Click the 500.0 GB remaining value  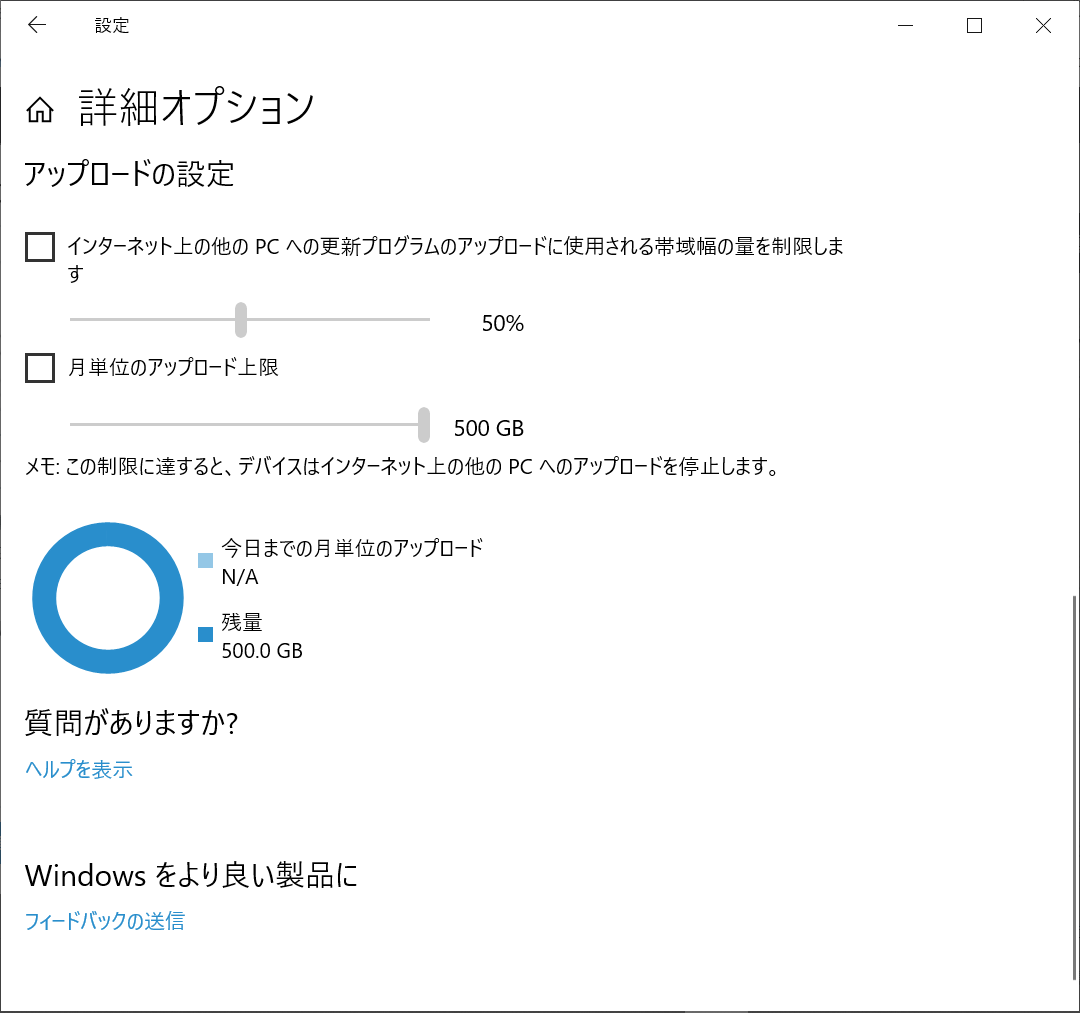[262, 651]
